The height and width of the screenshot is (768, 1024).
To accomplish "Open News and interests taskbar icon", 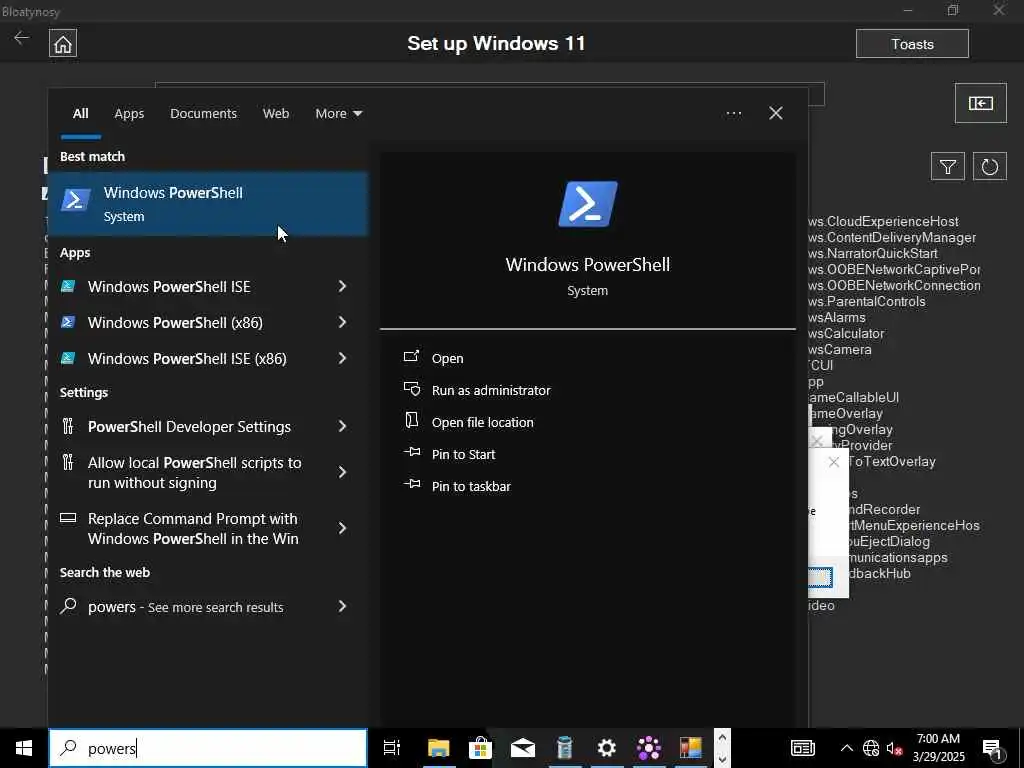I will [x=803, y=748].
